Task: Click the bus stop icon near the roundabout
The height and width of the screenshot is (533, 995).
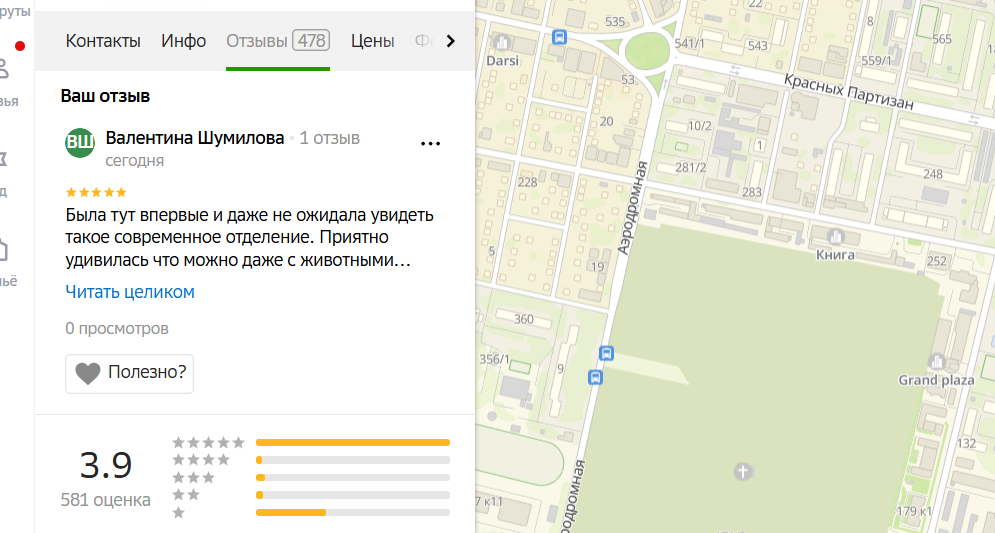Action: click(x=559, y=37)
